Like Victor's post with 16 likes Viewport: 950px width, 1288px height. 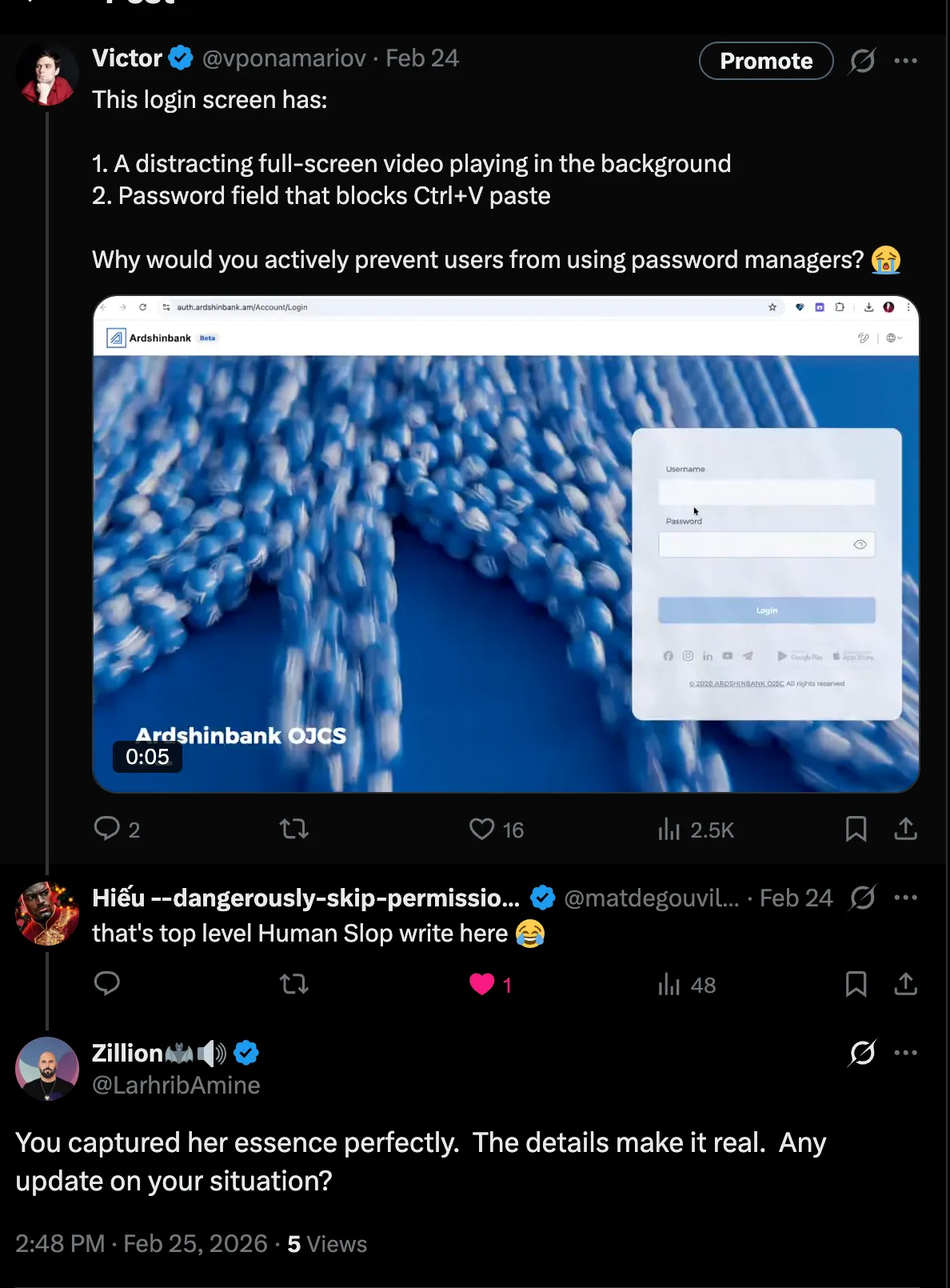coord(481,829)
